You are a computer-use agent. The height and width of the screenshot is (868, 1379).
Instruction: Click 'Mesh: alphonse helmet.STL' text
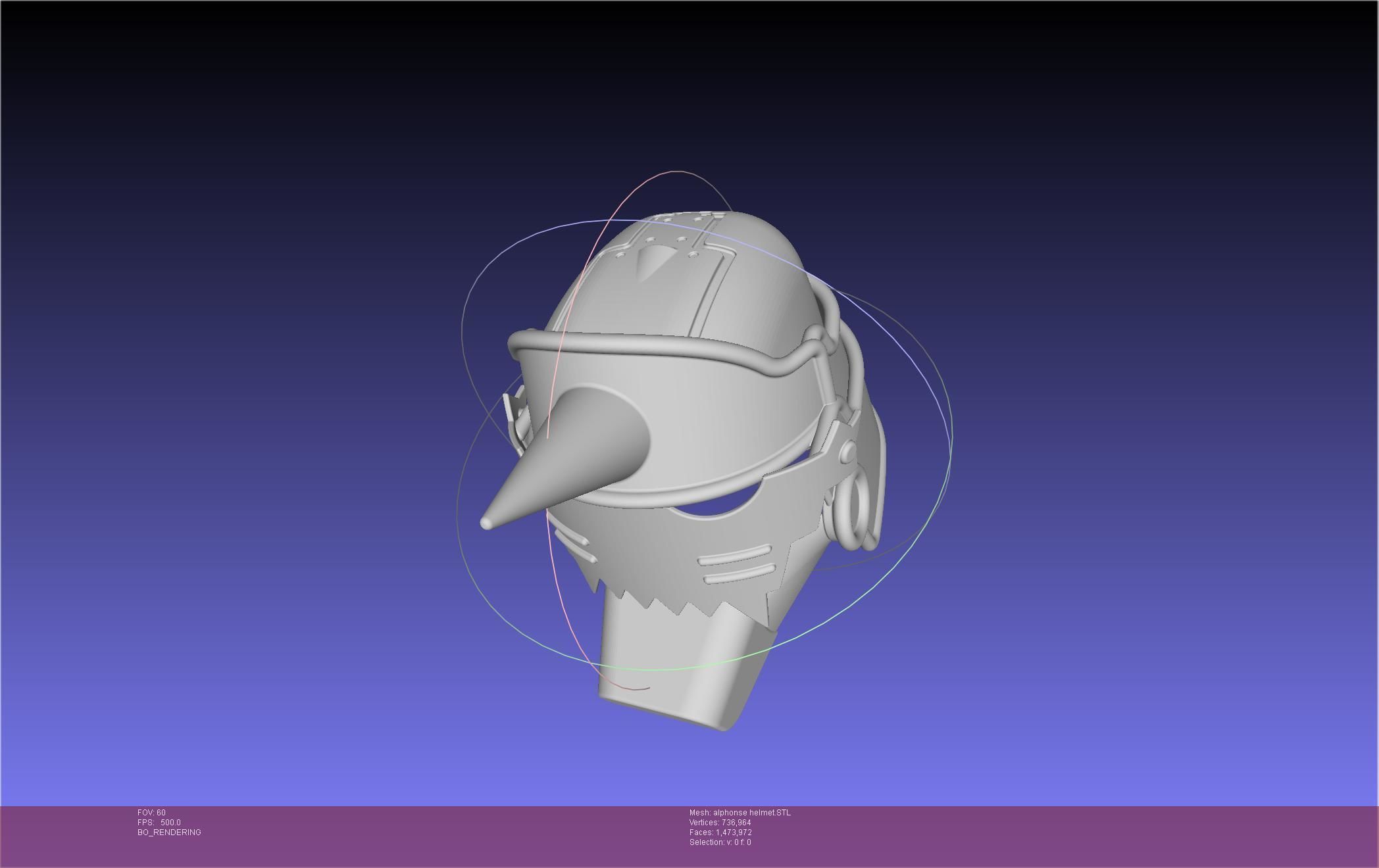point(740,813)
